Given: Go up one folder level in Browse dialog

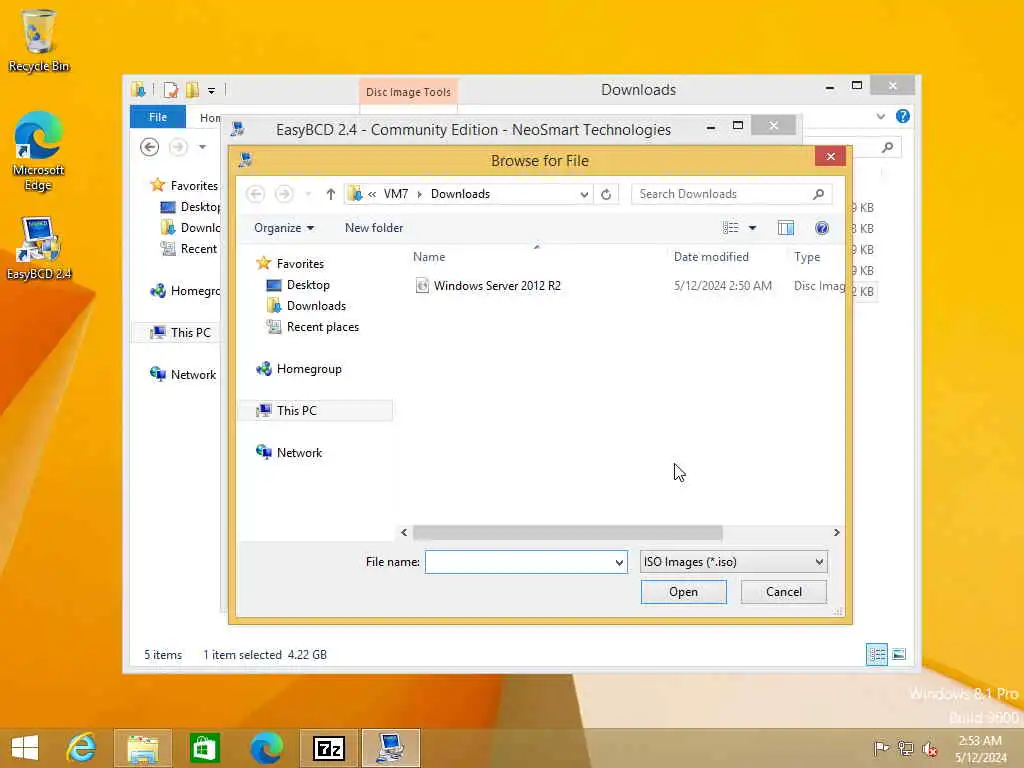Looking at the screenshot, I should (x=330, y=194).
